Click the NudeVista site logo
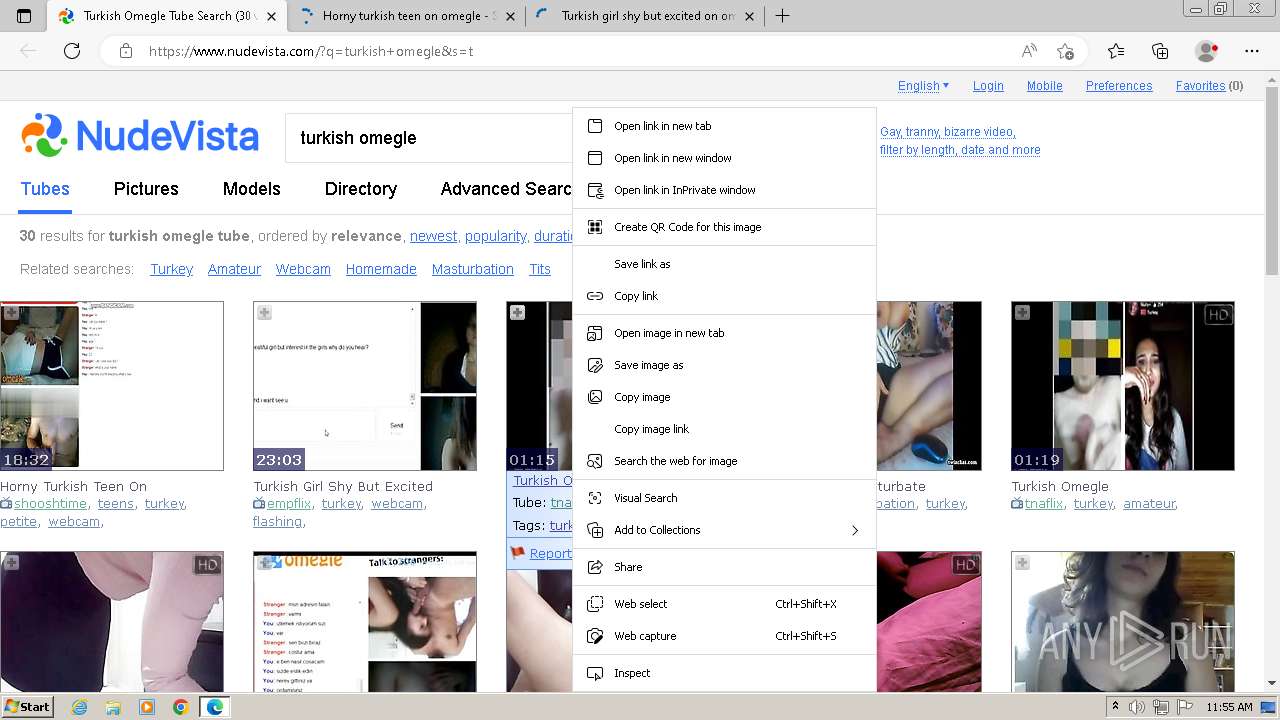Viewport: 1280px width, 720px height. 140,136
